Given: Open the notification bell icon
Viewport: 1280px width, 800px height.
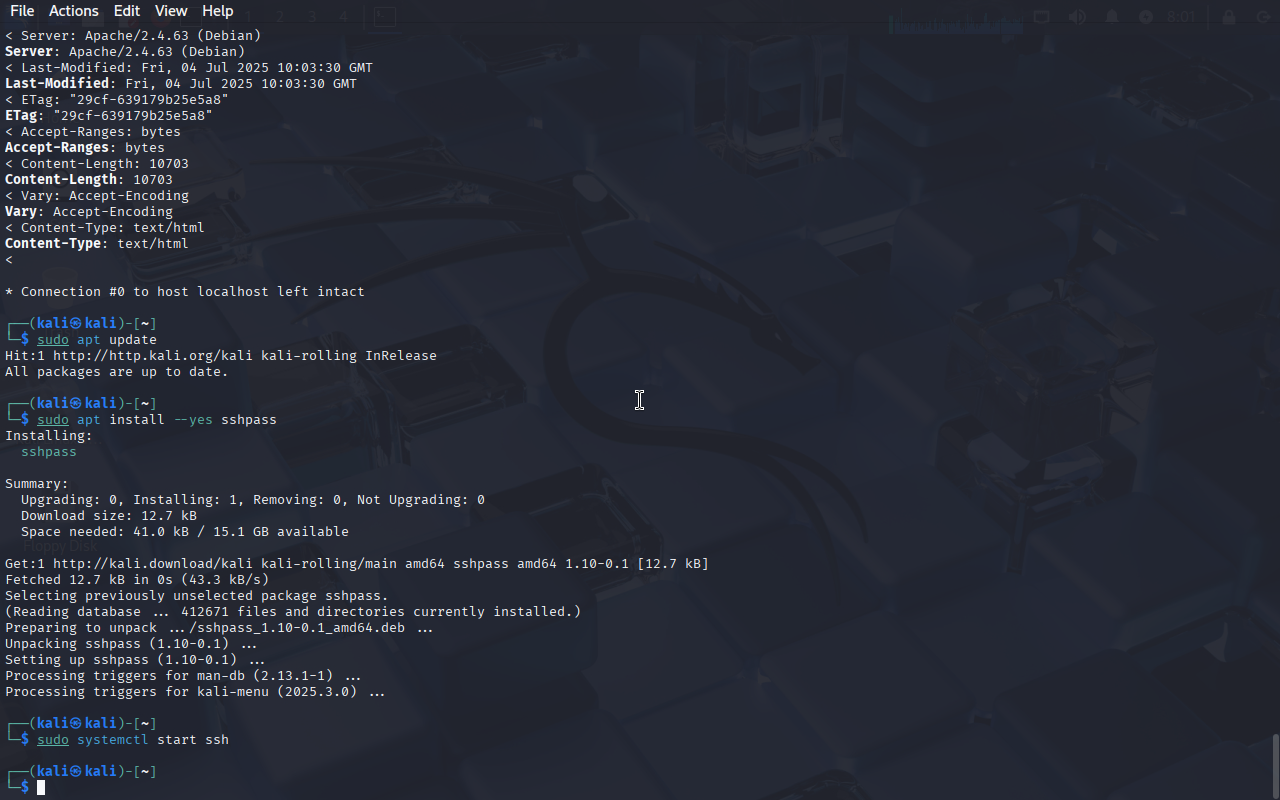Looking at the screenshot, I should pos(1112,17).
